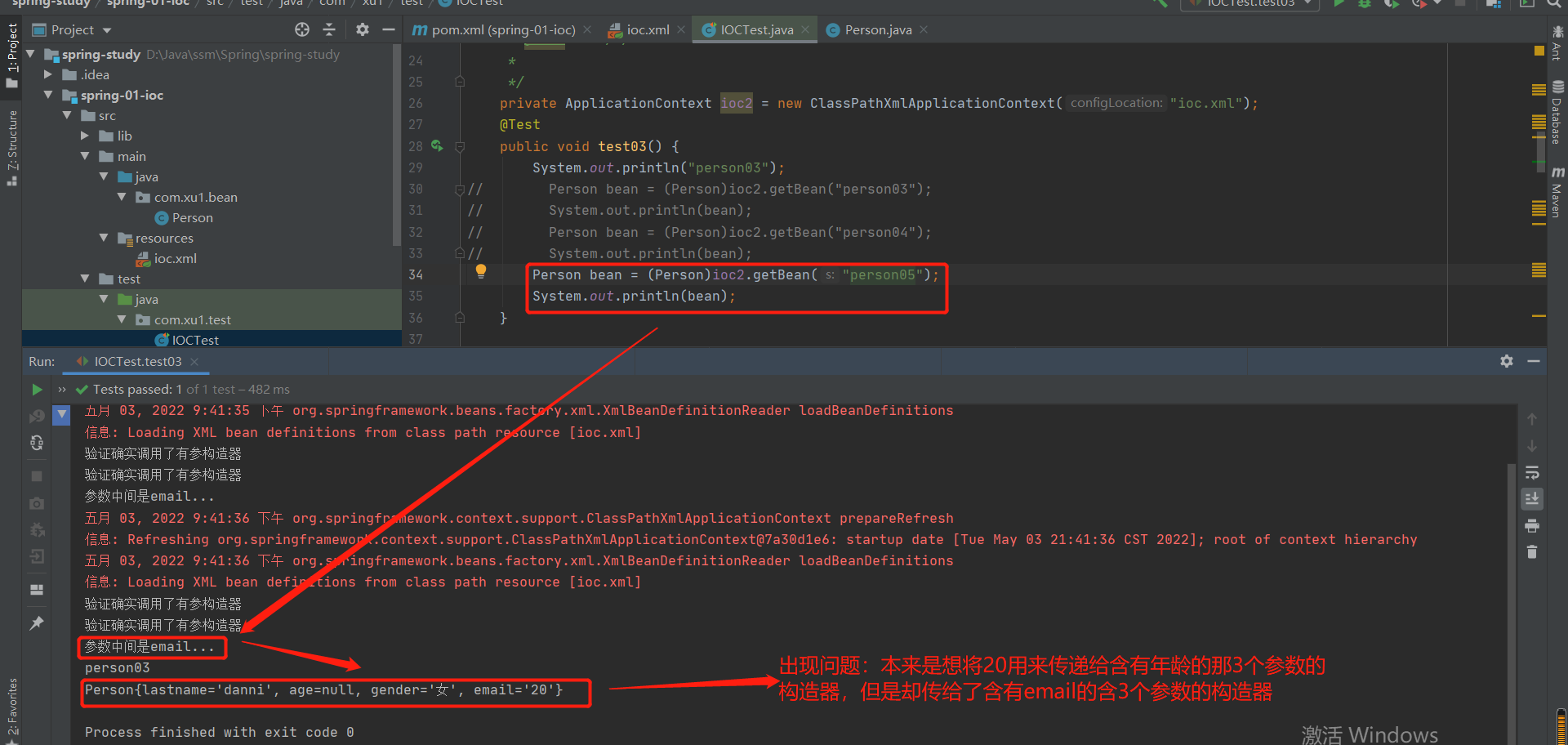
Task: Click the camera dump threads icon
Action: pyautogui.click(x=37, y=503)
